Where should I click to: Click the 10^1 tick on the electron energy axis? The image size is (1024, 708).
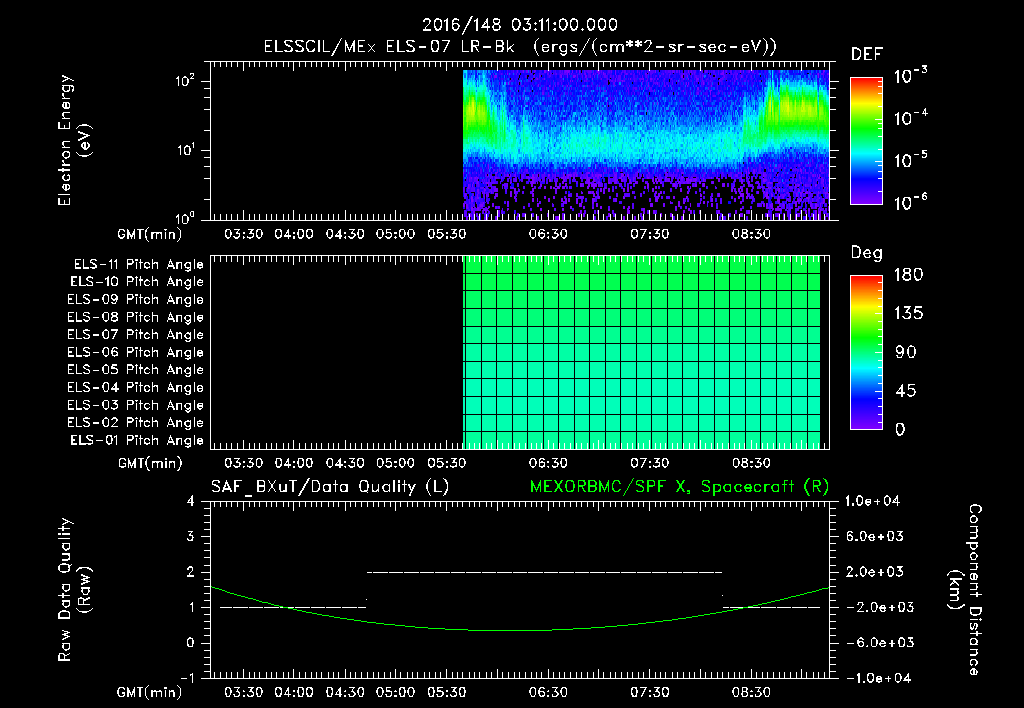[185, 150]
